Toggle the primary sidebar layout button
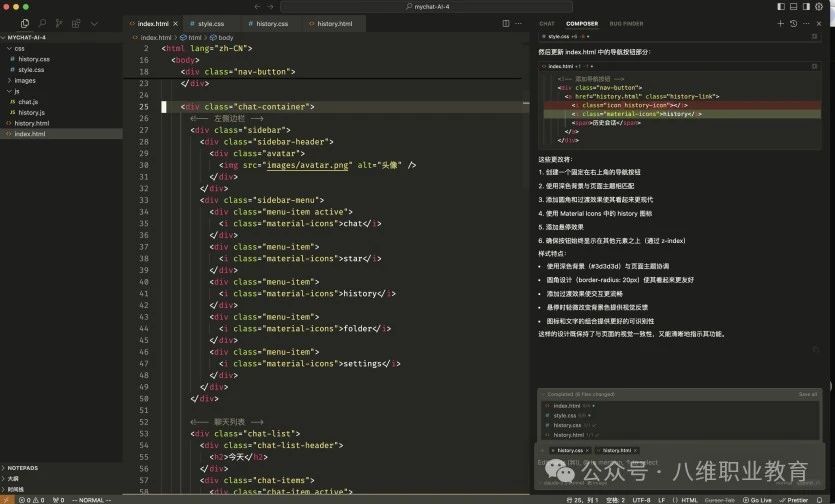 [782, 6]
